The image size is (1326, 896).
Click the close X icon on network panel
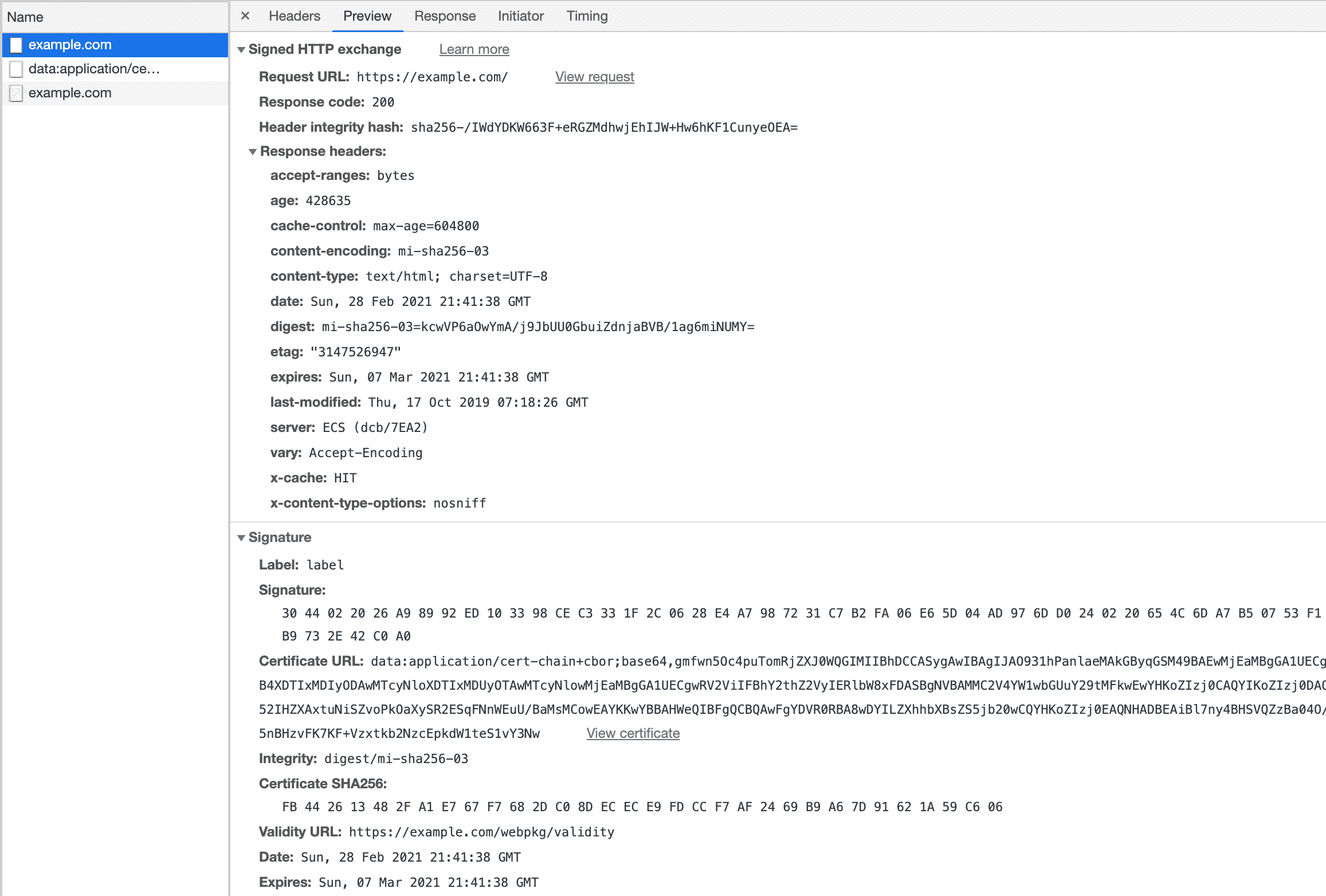pos(245,16)
